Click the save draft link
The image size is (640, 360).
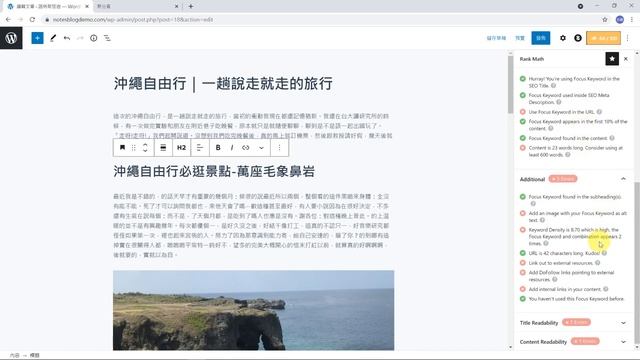[496, 38]
